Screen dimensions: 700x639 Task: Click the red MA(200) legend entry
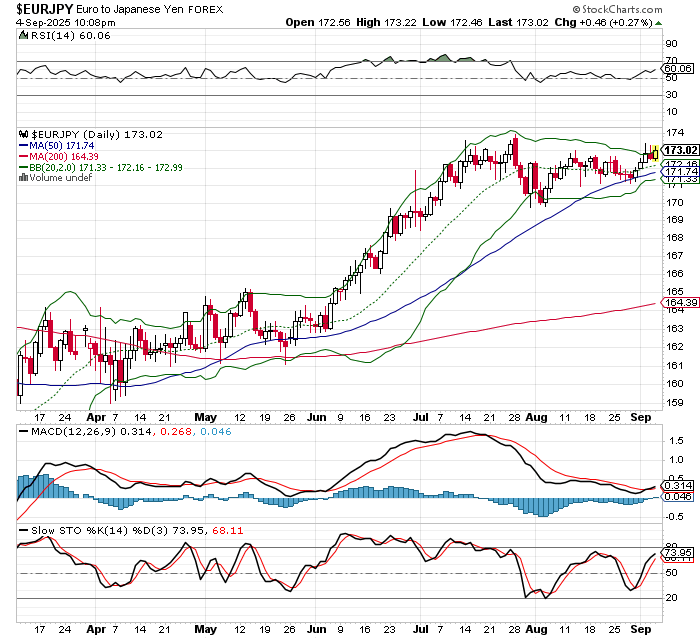click(60, 156)
